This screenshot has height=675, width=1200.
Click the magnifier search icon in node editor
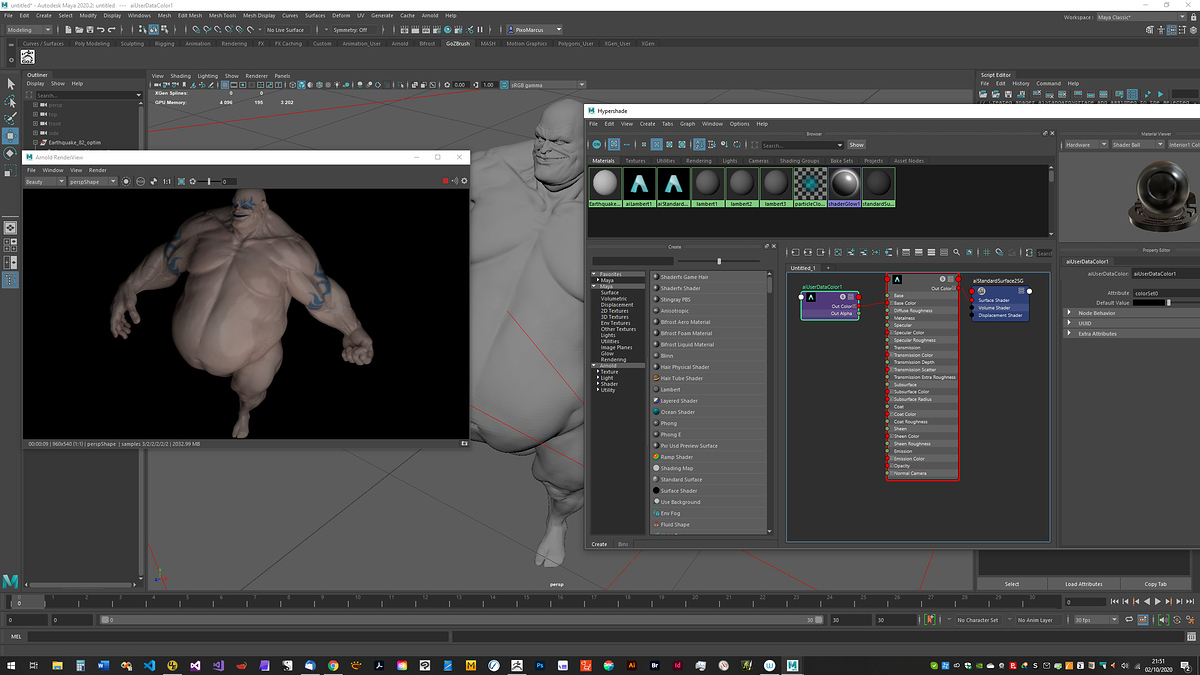pos(957,253)
